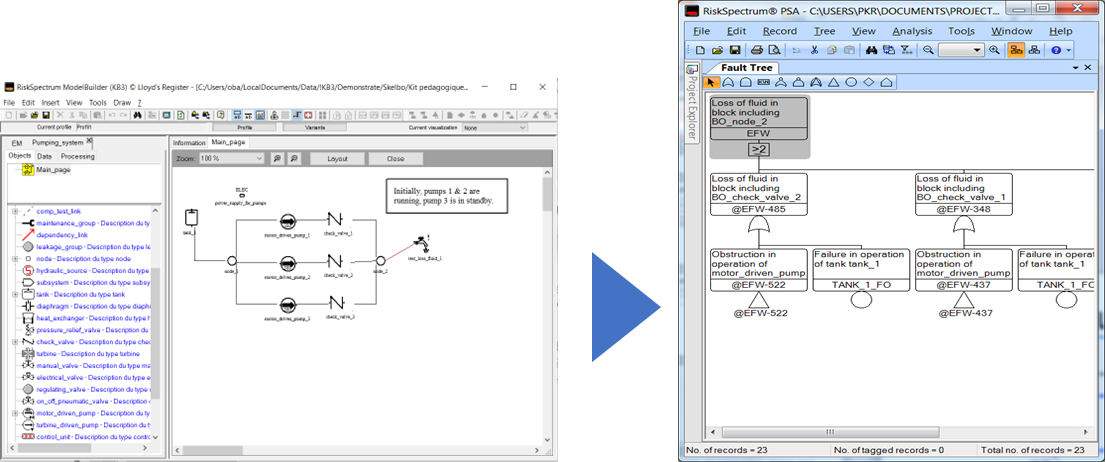This screenshot has width=1105, height=462.
Task: Click Find binoculars icon in RiskSpectrum PSA
Action: coord(871,50)
